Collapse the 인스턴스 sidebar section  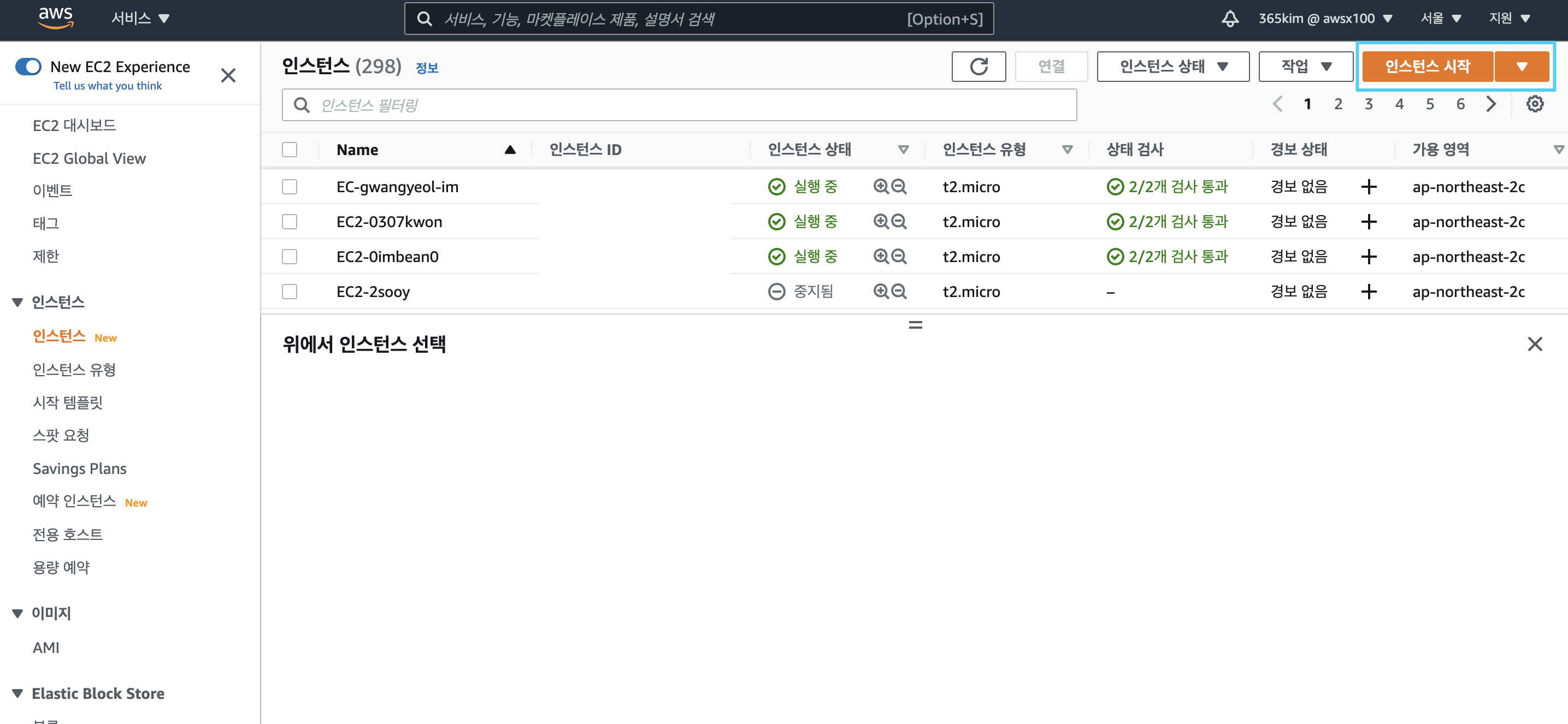point(17,302)
